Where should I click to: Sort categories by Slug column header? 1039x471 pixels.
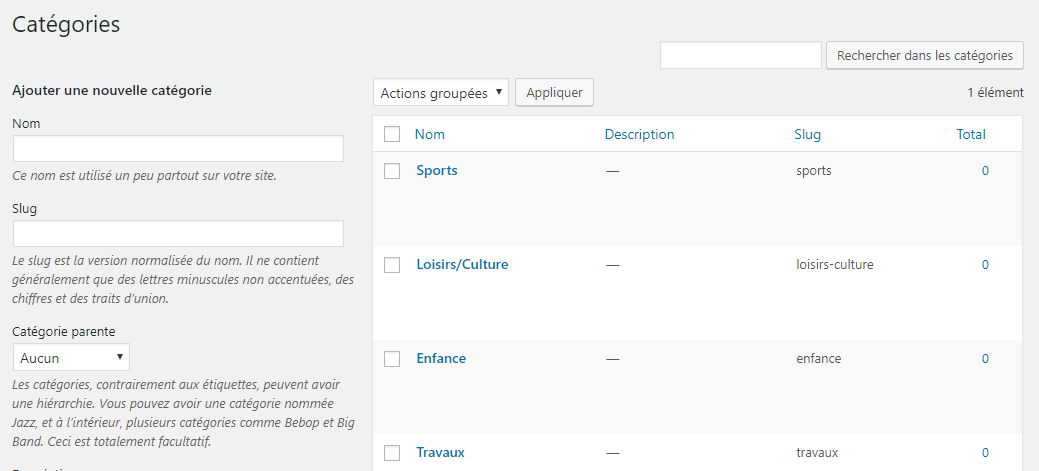point(807,134)
